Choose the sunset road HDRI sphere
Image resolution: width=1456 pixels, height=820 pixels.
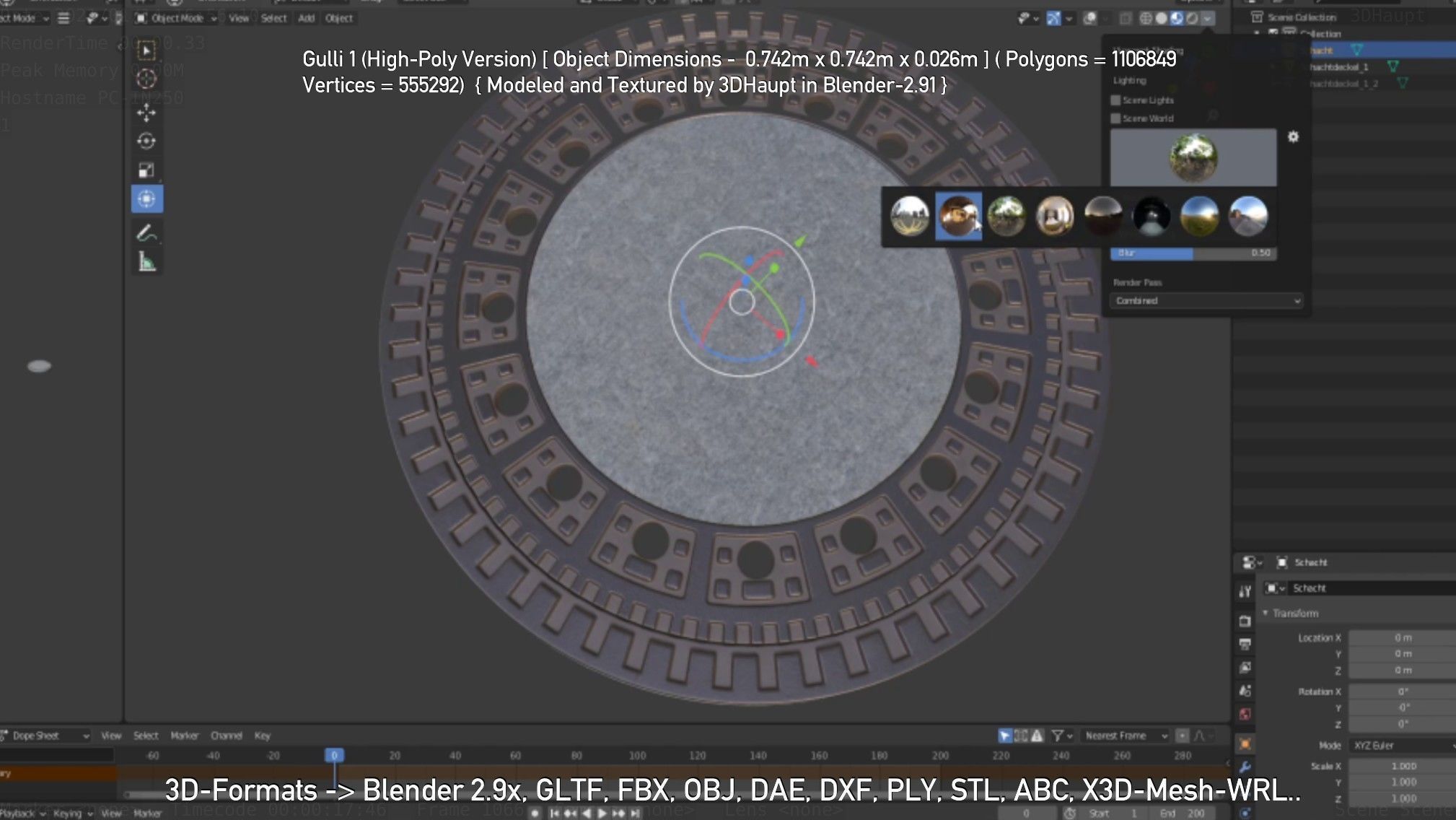(1248, 216)
